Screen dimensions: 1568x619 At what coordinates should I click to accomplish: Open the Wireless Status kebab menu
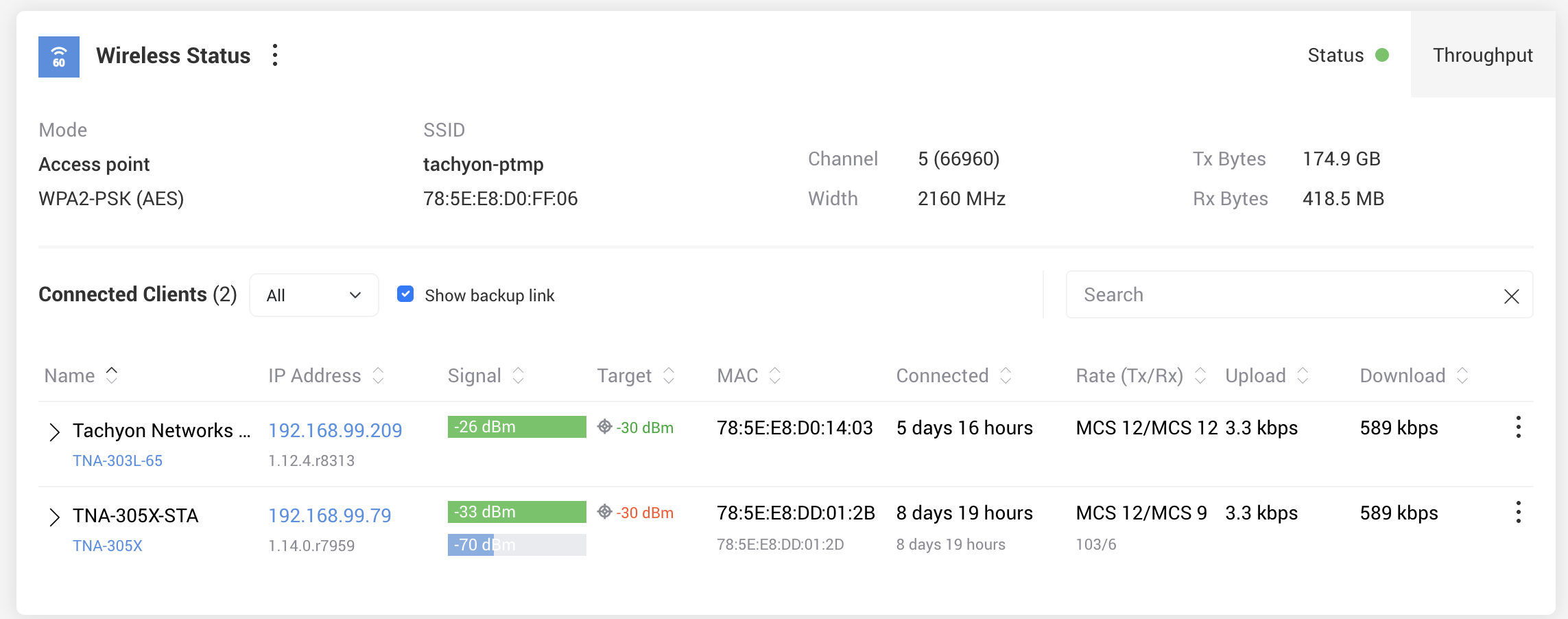[x=275, y=55]
